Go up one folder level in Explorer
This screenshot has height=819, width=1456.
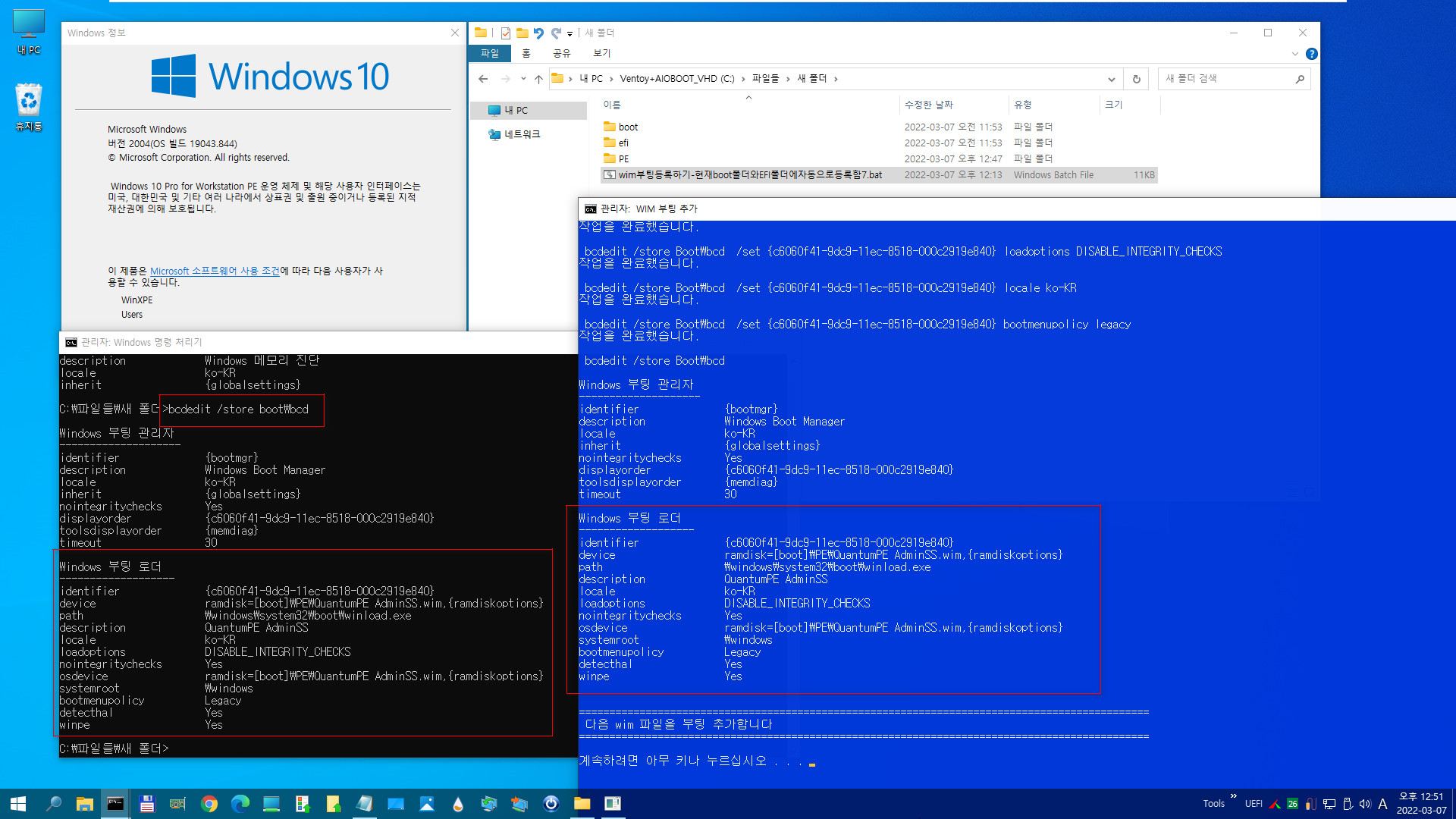click(x=538, y=79)
